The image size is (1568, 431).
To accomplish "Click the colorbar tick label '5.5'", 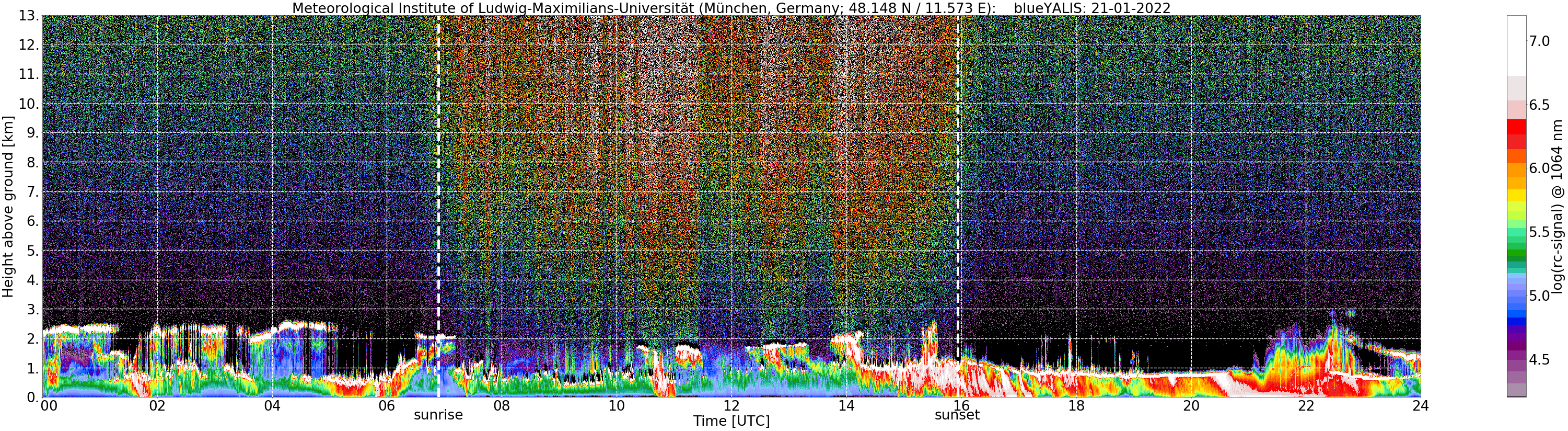I will [1539, 232].
